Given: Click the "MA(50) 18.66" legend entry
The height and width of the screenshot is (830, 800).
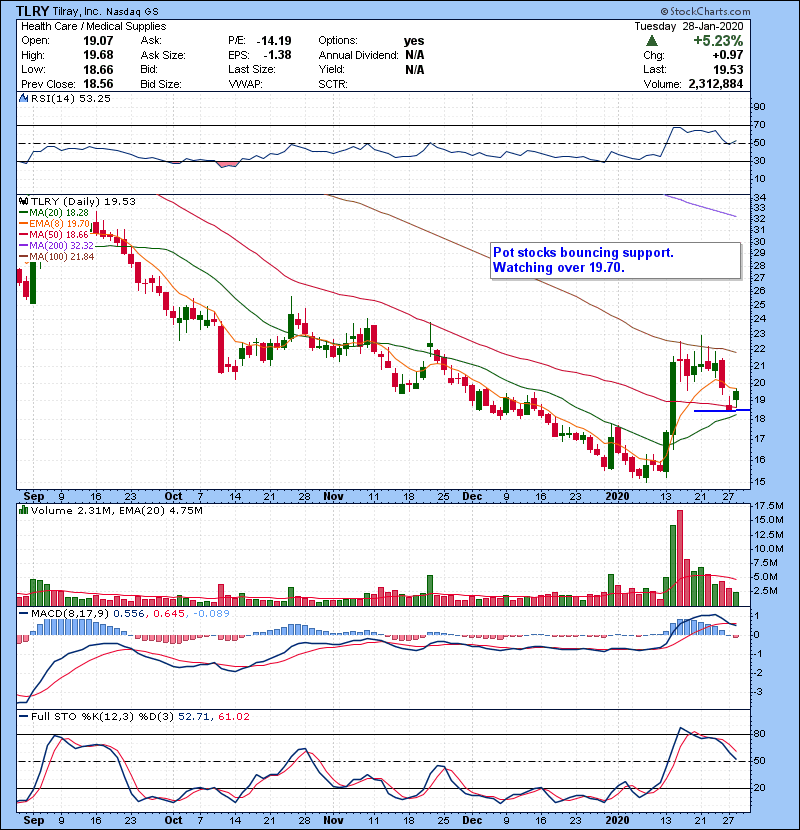Looking at the screenshot, I should (59, 234).
